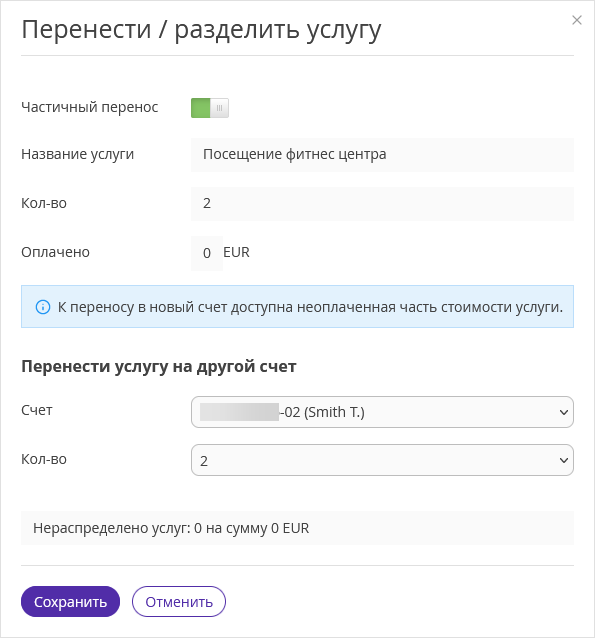Screen dimensions: 595x638
Task: Click the upper Кол-во field showing 2
Action: (382, 203)
